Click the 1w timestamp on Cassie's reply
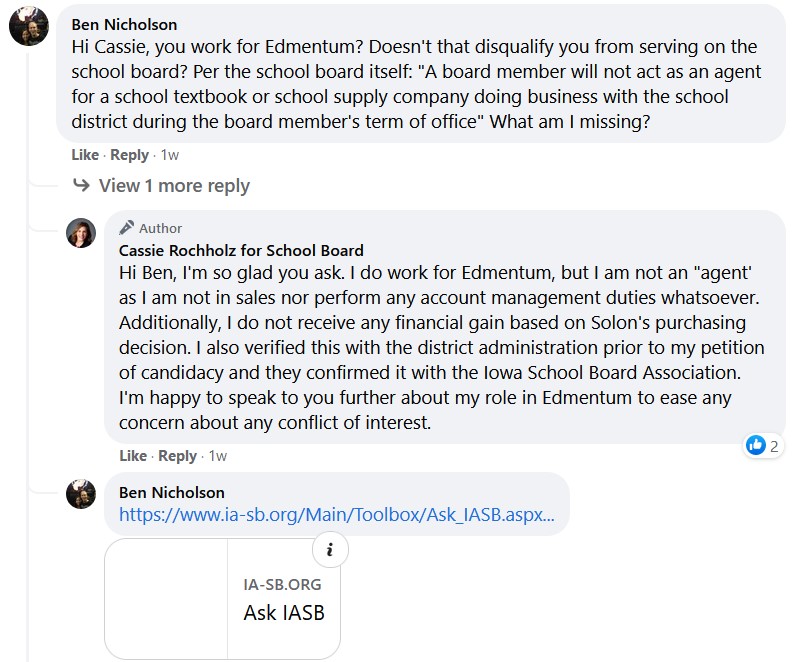 click(217, 456)
